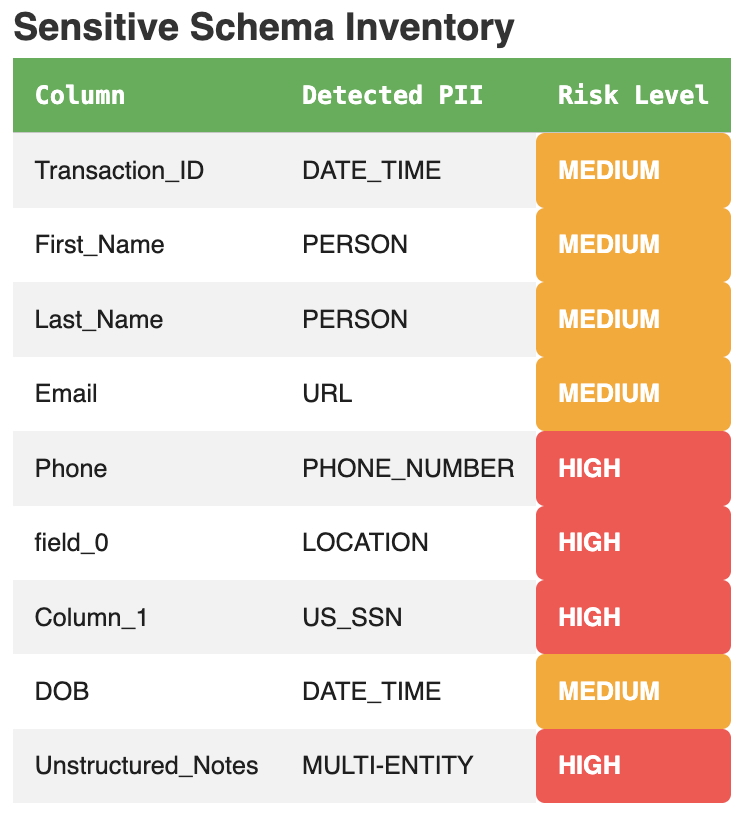
Task: Select the field_0 column entry
Action: (x=72, y=543)
